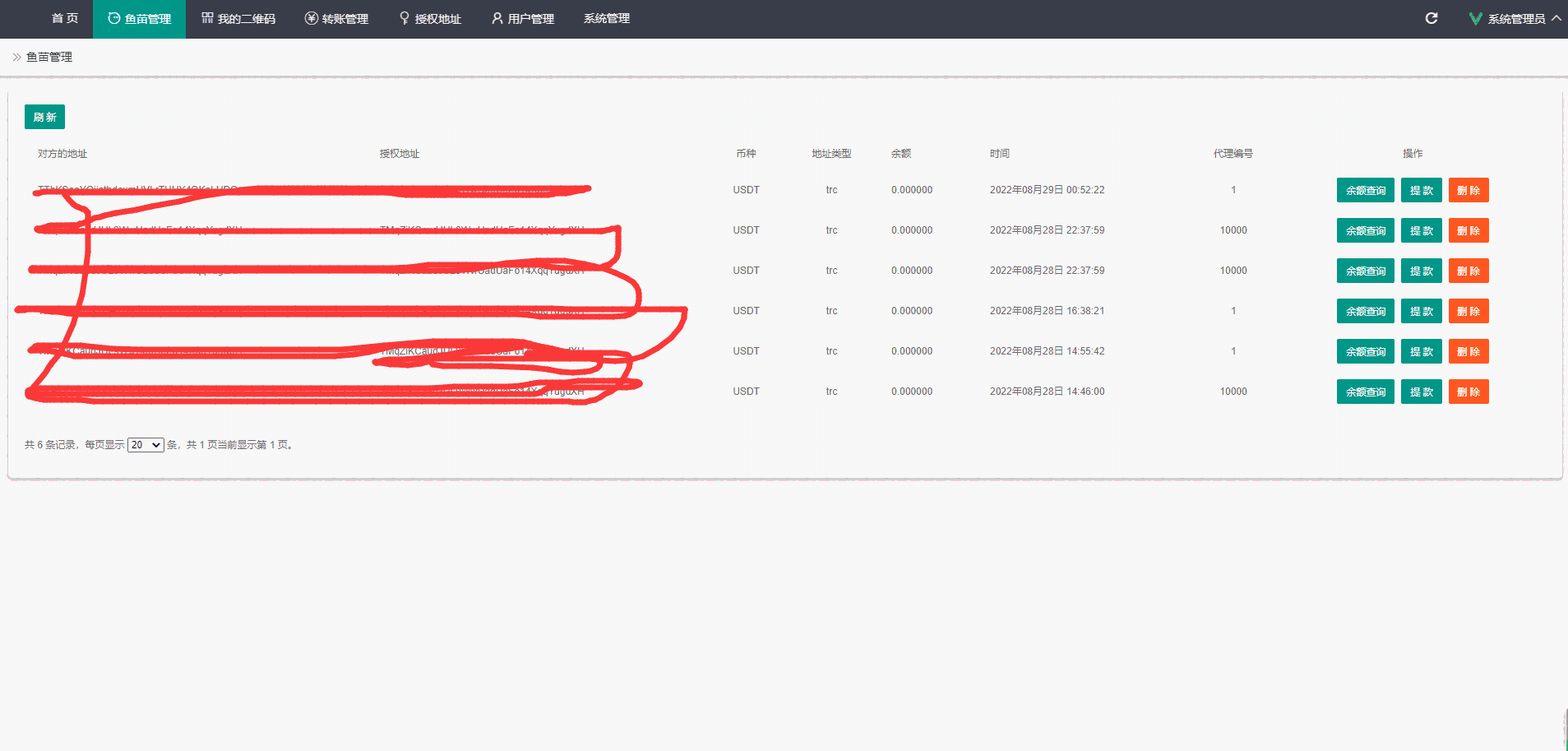Click the 刷新 button
The image size is (1568, 751).
coord(44,117)
